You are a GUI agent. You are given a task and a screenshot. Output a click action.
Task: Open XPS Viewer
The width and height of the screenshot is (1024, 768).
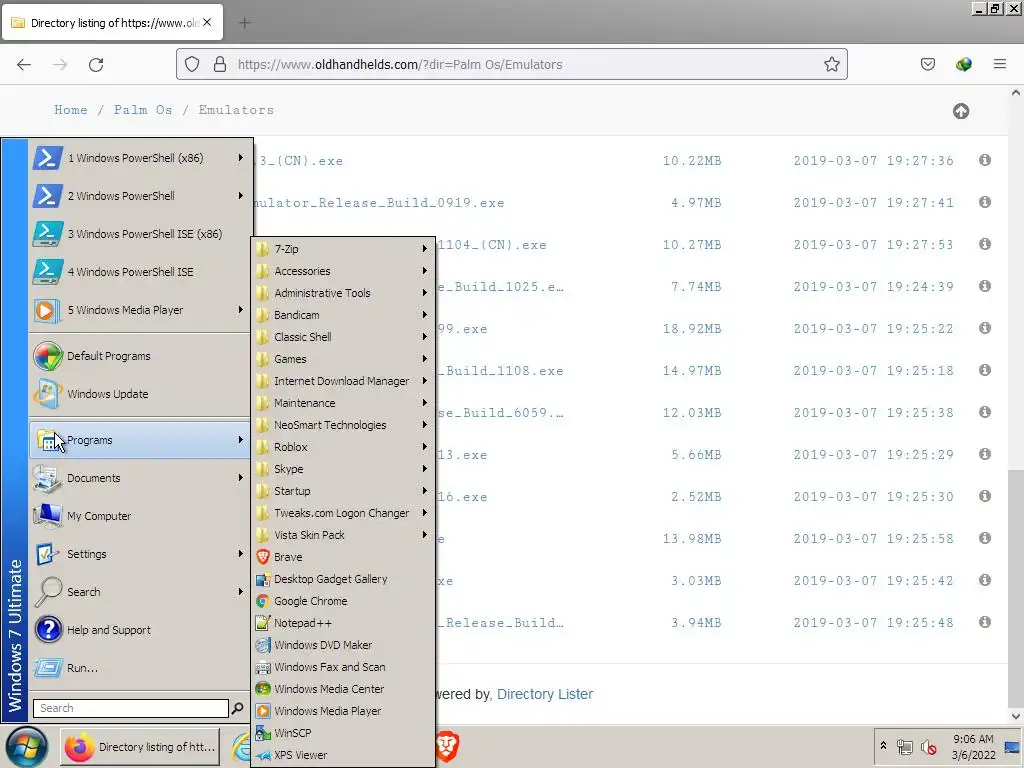(343, 755)
